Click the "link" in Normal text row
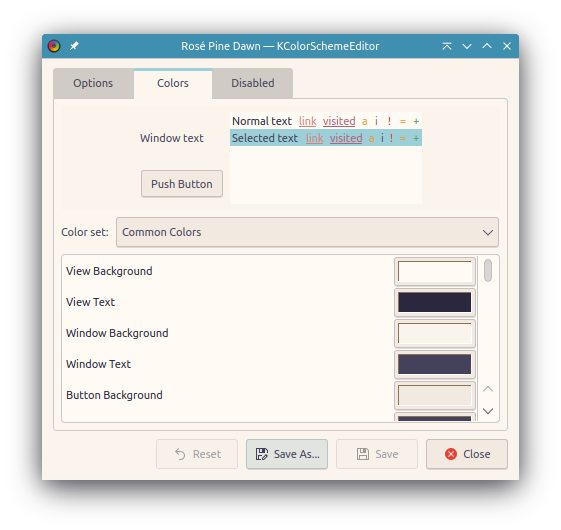The width and height of the screenshot is (561, 530). [308, 121]
